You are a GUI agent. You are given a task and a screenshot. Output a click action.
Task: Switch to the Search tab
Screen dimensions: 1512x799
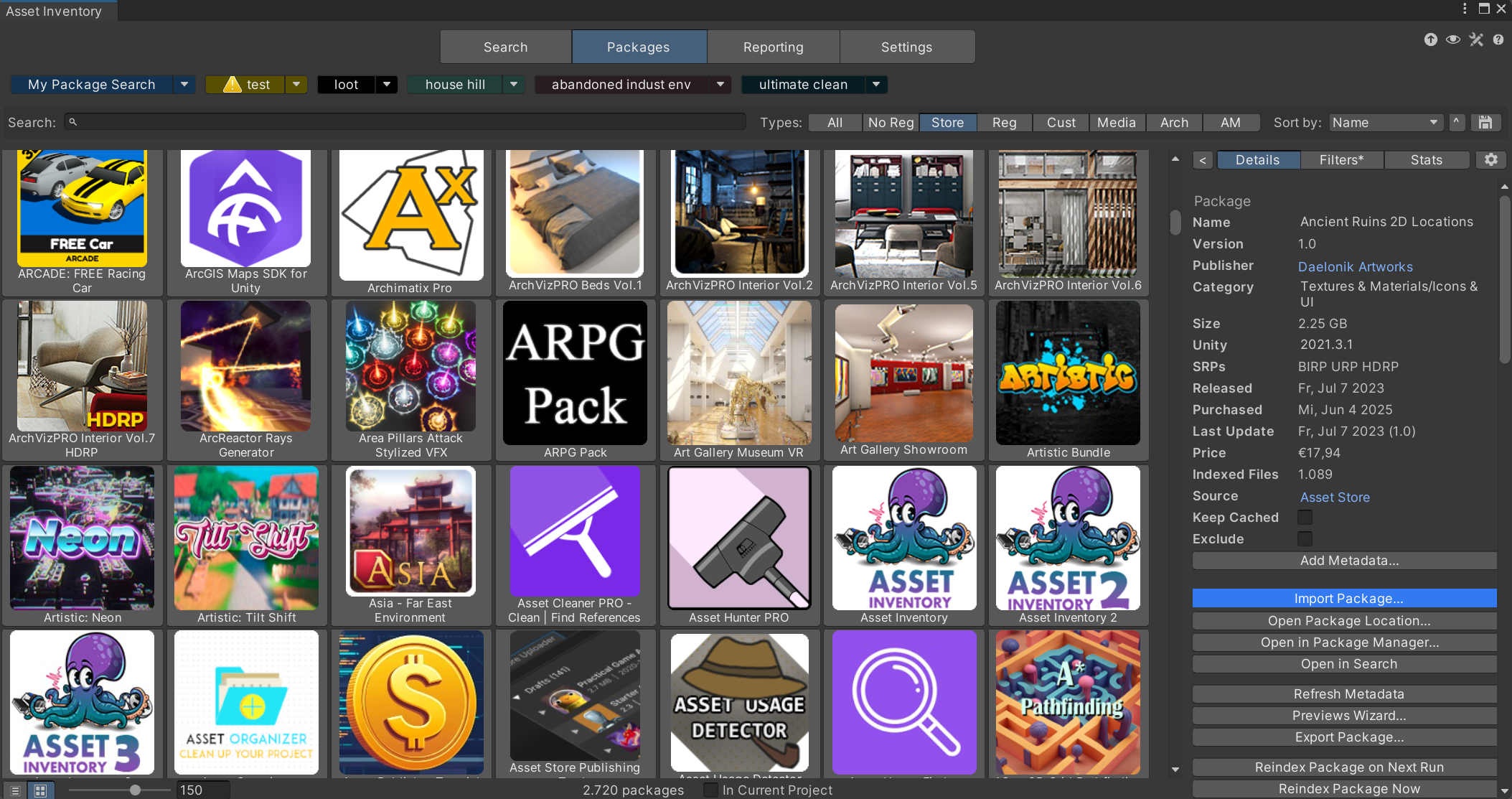click(x=506, y=47)
